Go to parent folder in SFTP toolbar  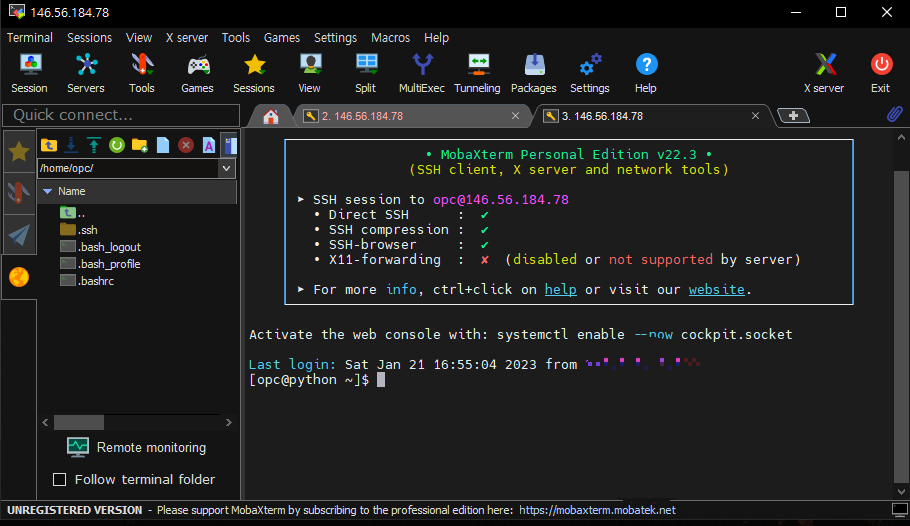[x=49, y=145]
